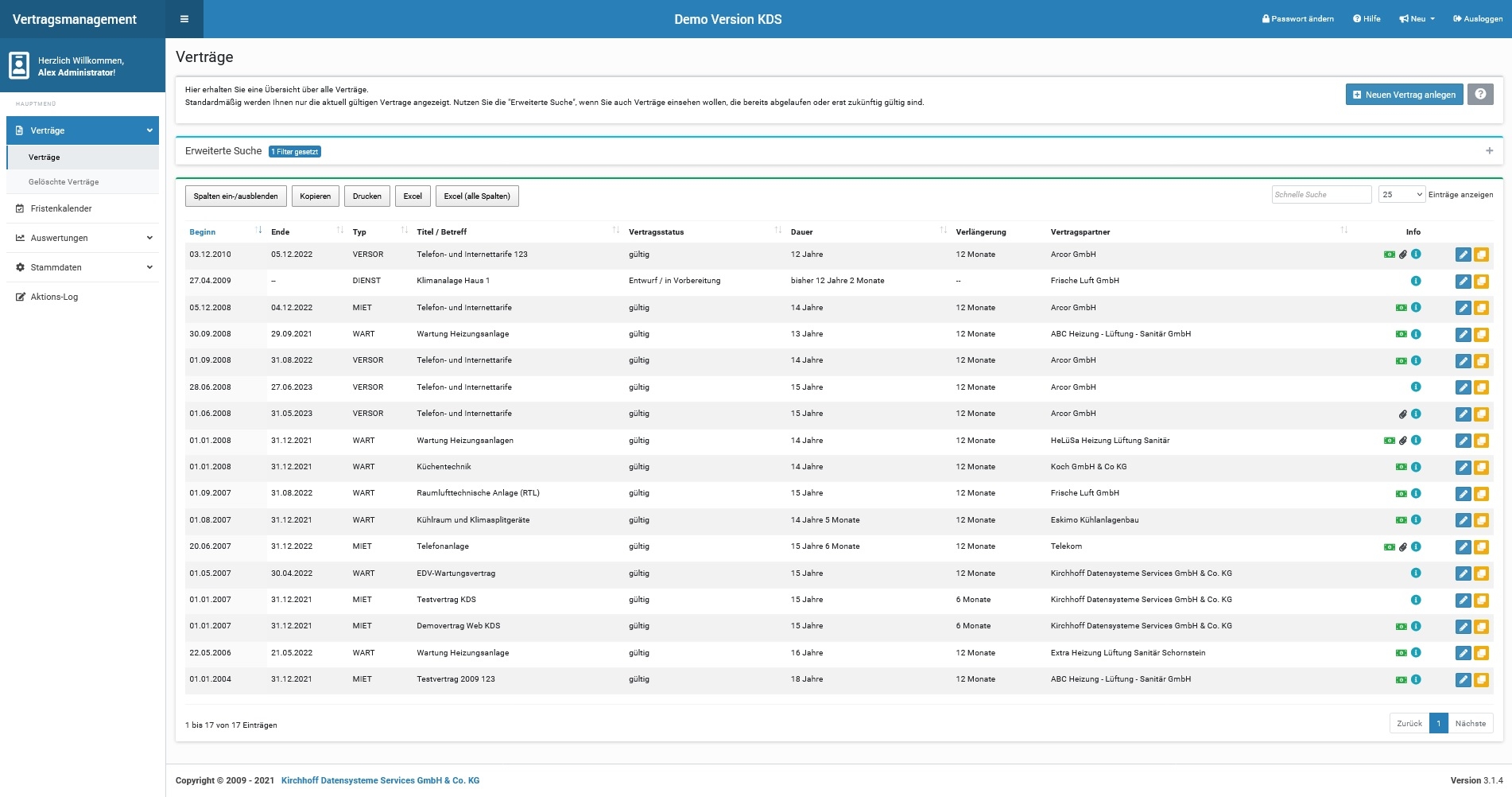
Task: Click the gray help question mark button
Action: [1480, 95]
